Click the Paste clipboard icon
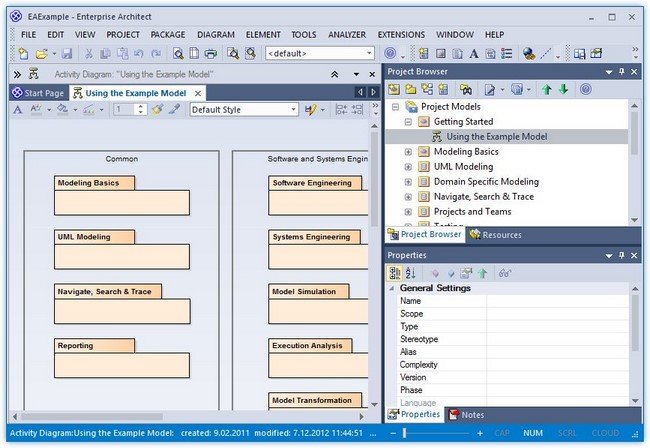Image resolution: width=650 pixels, height=448 pixels. (122, 53)
